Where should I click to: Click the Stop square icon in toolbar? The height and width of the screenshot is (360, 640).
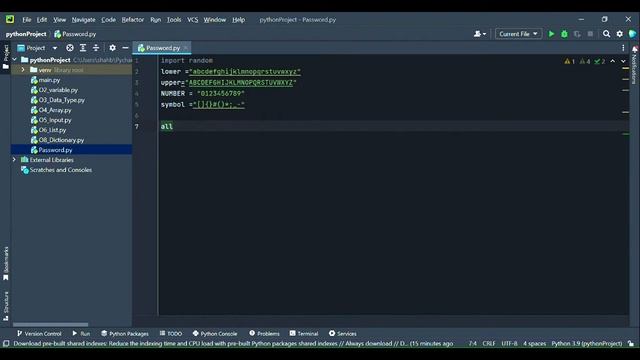point(590,34)
